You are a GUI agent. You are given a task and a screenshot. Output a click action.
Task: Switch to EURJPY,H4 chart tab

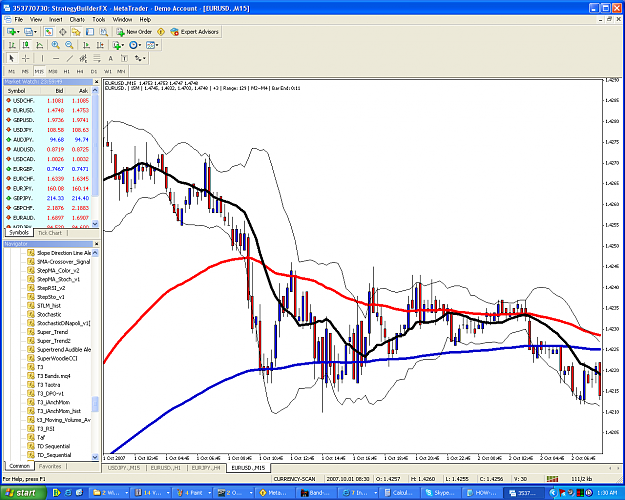point(206,468)
